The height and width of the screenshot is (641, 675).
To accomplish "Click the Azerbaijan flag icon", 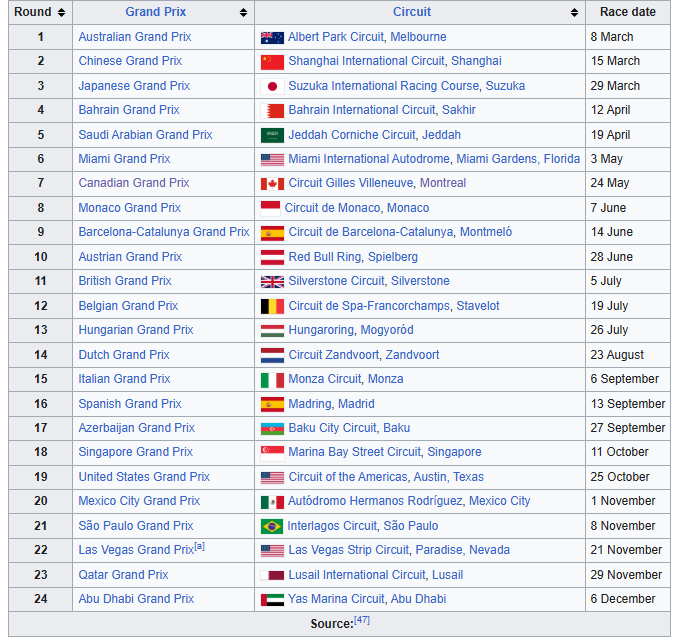I will pyautogui.click(x=272, y=429).
